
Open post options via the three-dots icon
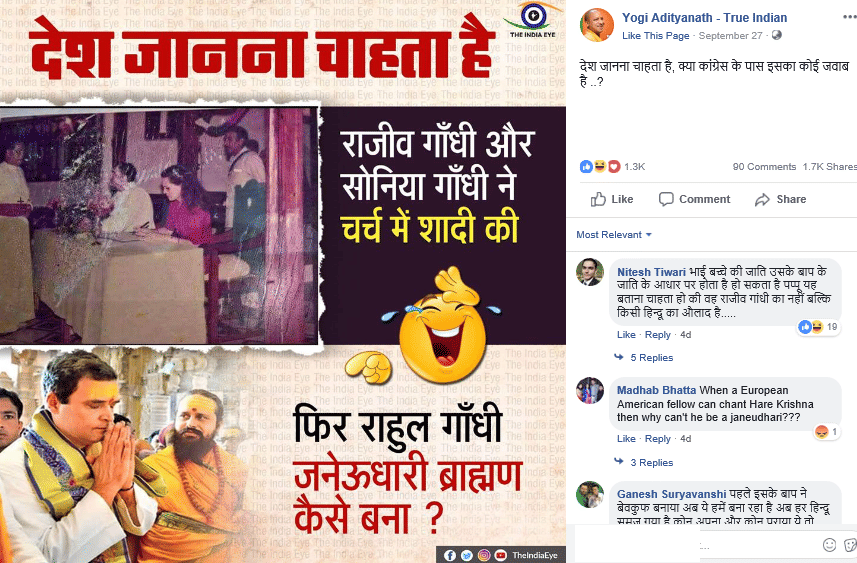(x=850, y=17)
